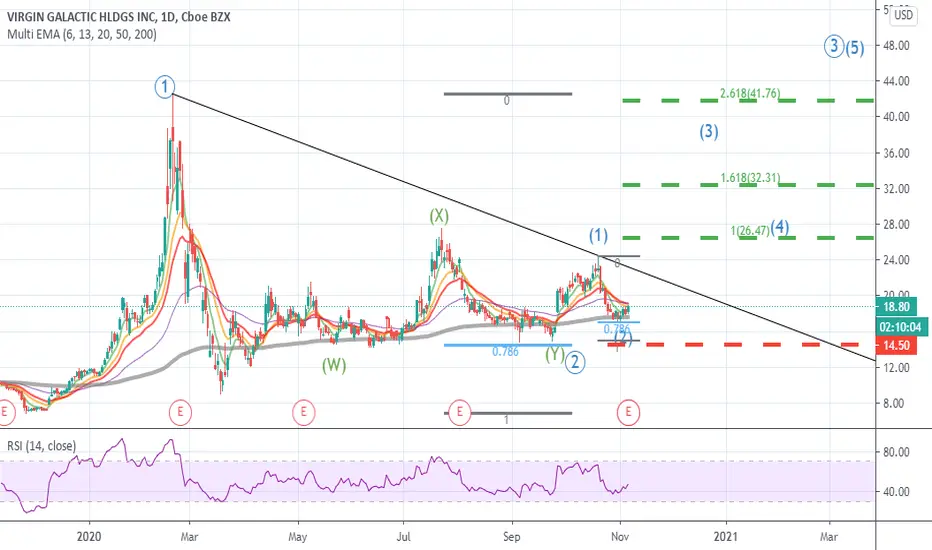Select the 2.618(41.76) Fibonacci extension label

[750, 93]
